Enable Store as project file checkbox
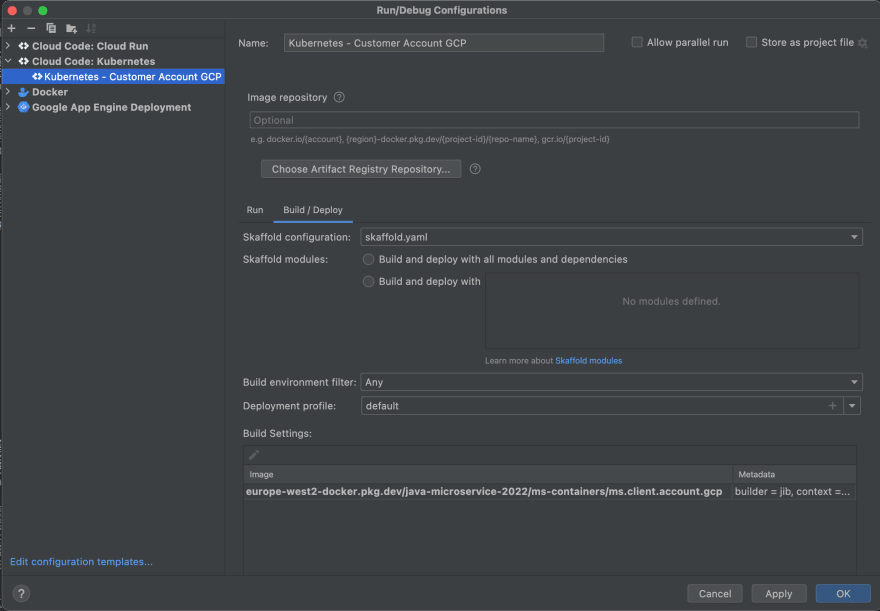This screenshot has width=880, height=611. [751, 42]
